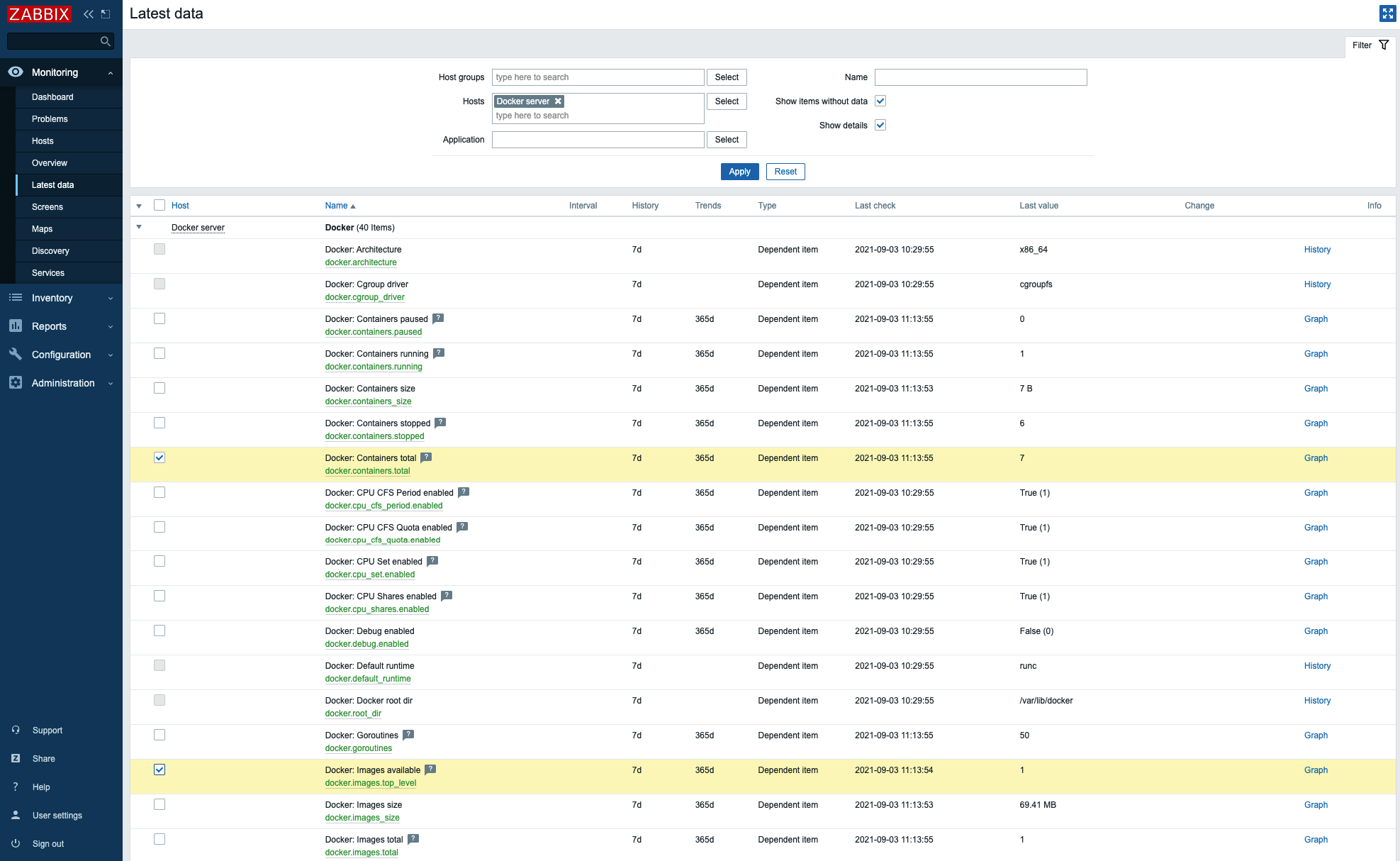Click in the Host groups search field

tap(598, 76)
